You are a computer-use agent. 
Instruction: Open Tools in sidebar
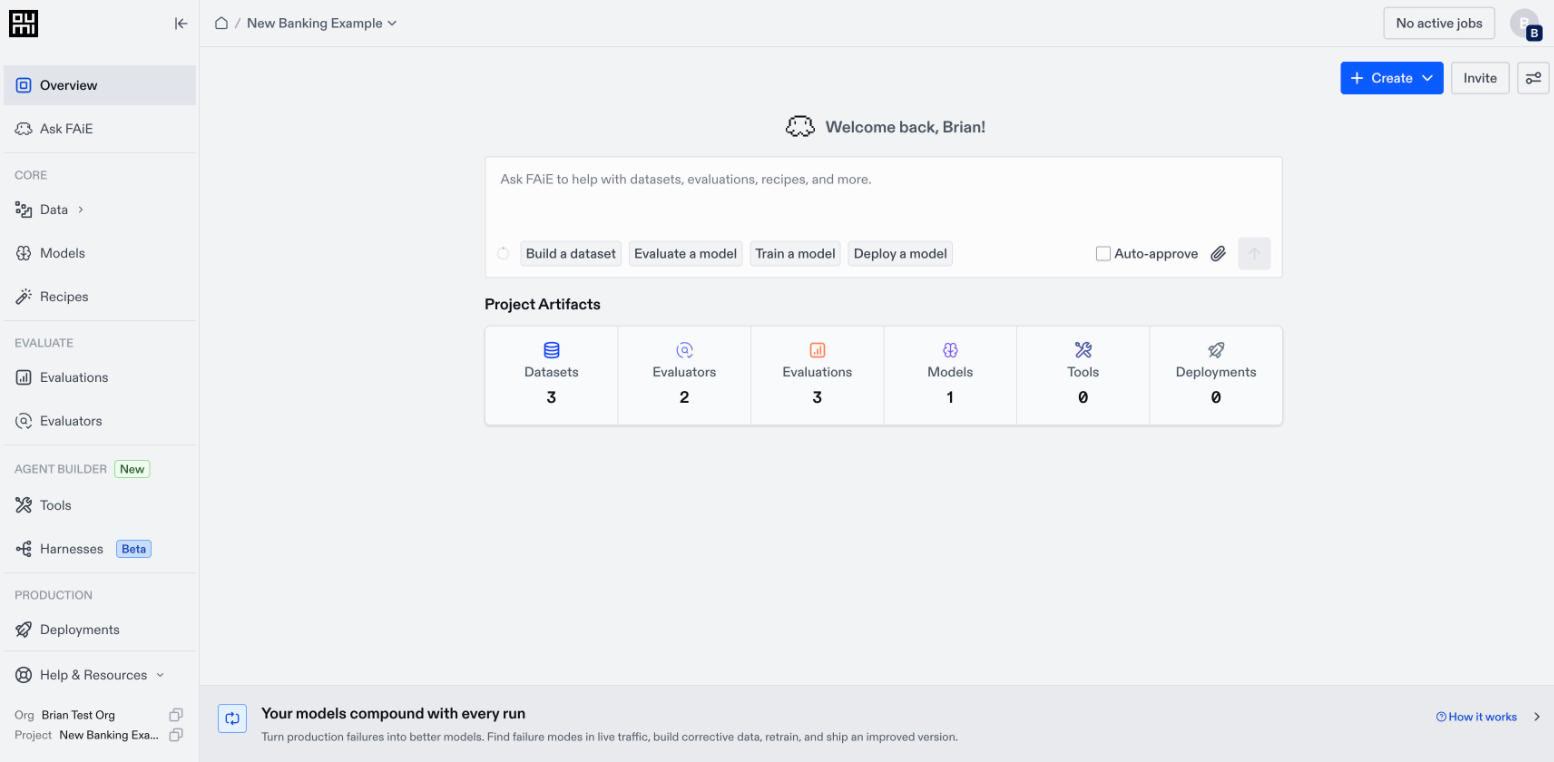click(100, 505)
